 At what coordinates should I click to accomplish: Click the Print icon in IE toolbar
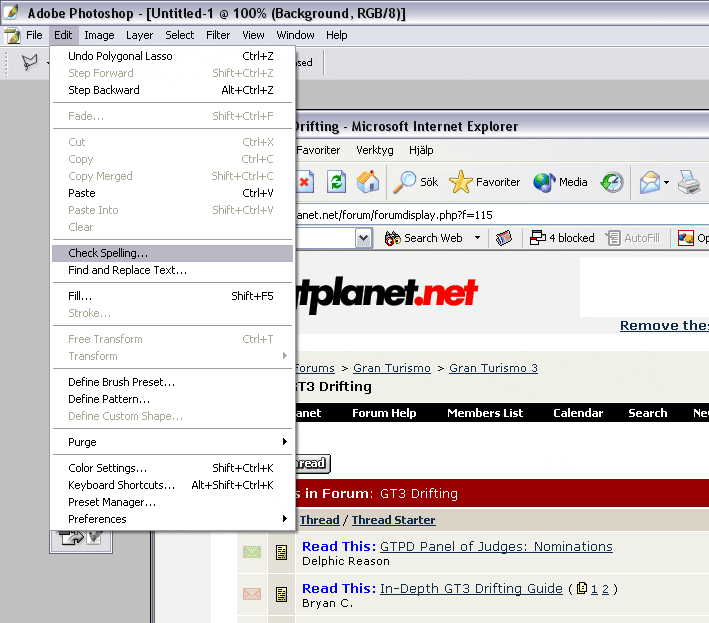click(689, 182)
